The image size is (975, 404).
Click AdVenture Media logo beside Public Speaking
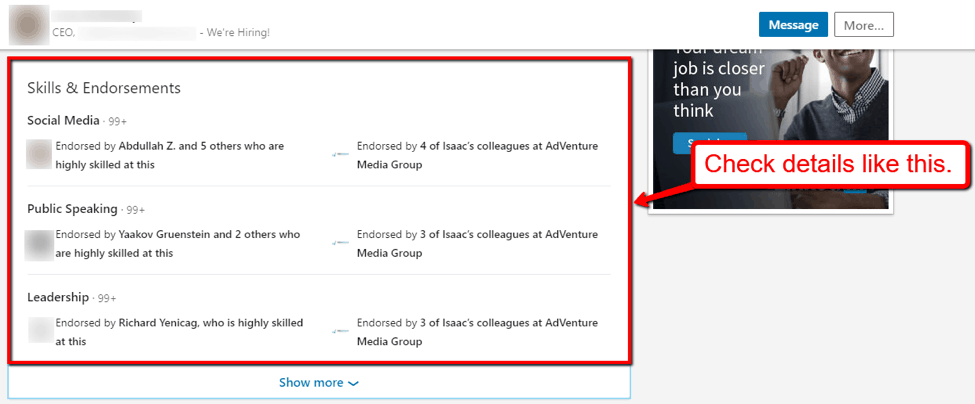coord(340,243)
